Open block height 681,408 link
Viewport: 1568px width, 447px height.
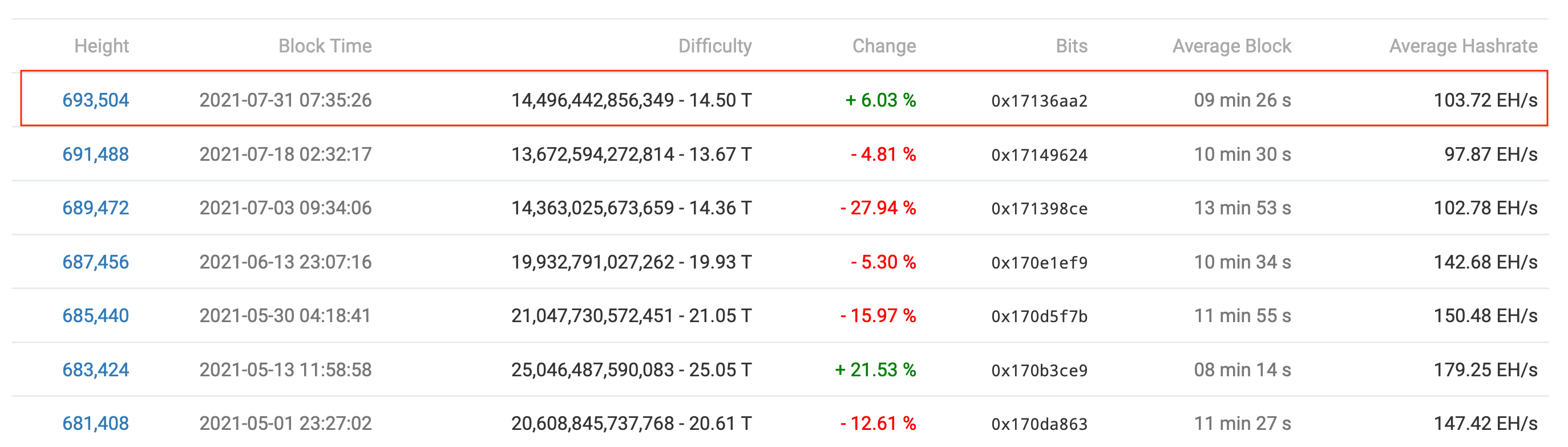point(95,423)
